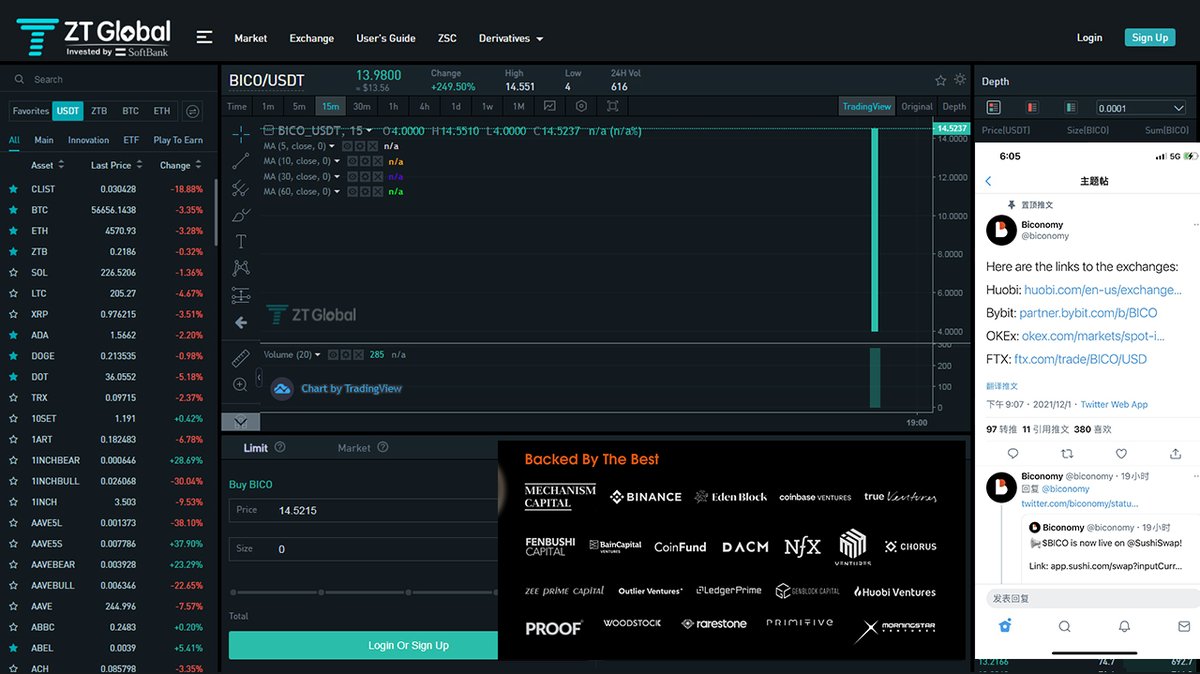
Task: Switch theme with the sun icon
Action: coord(960,80)
